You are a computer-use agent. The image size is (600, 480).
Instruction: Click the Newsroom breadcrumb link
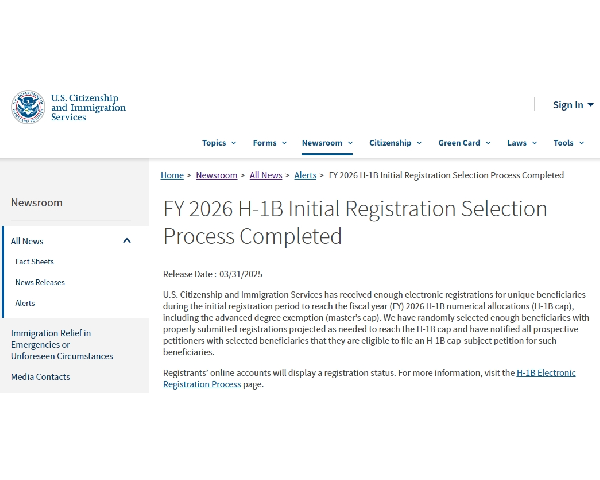(217, 175)
